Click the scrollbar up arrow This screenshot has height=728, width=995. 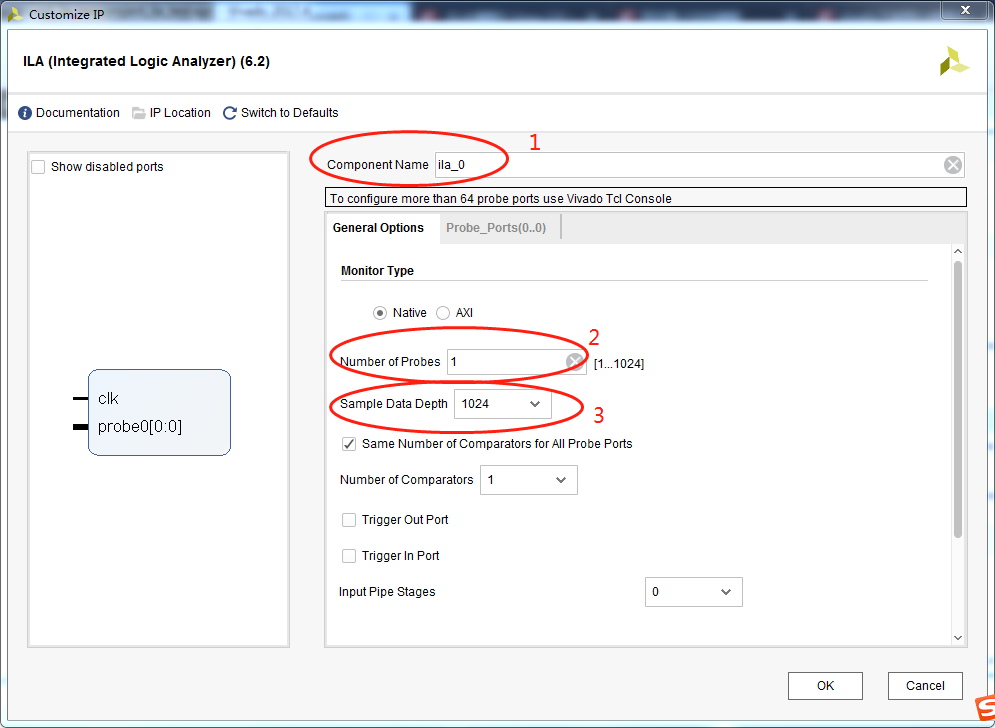click(958, 251)
